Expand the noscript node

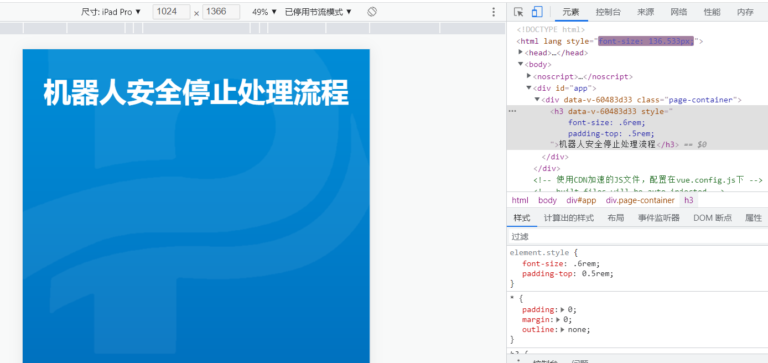coord(529,76)
